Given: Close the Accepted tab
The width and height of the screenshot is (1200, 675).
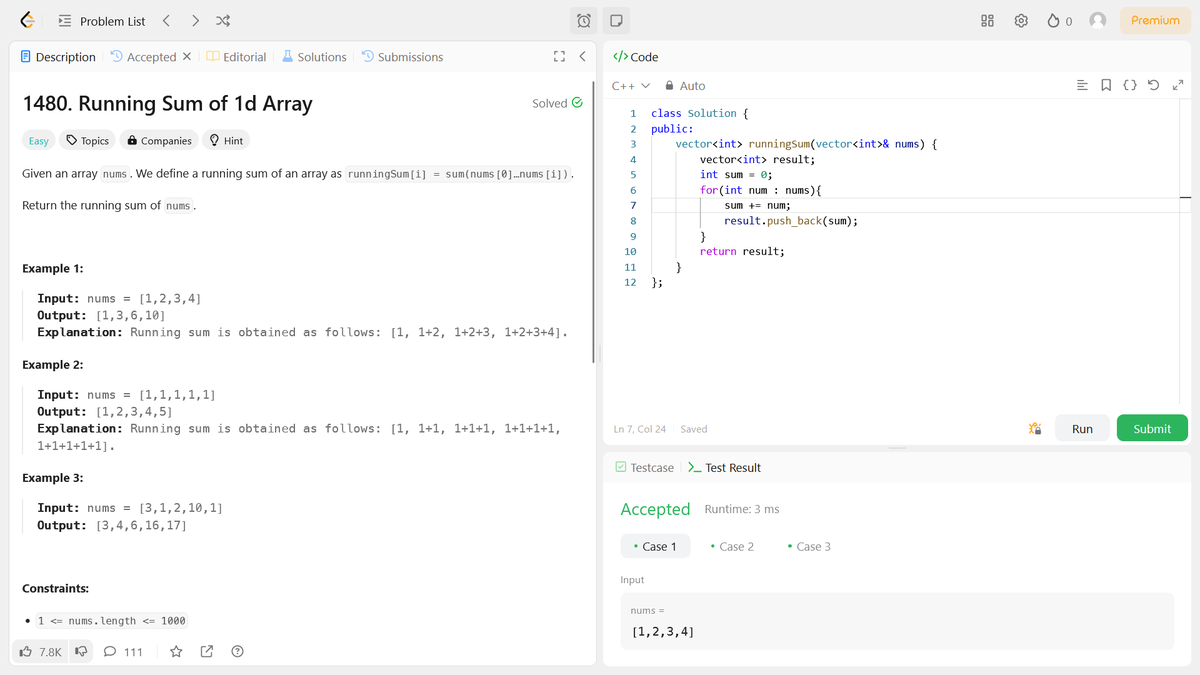Looking at the screenshot, I should (x=187, y=57).
